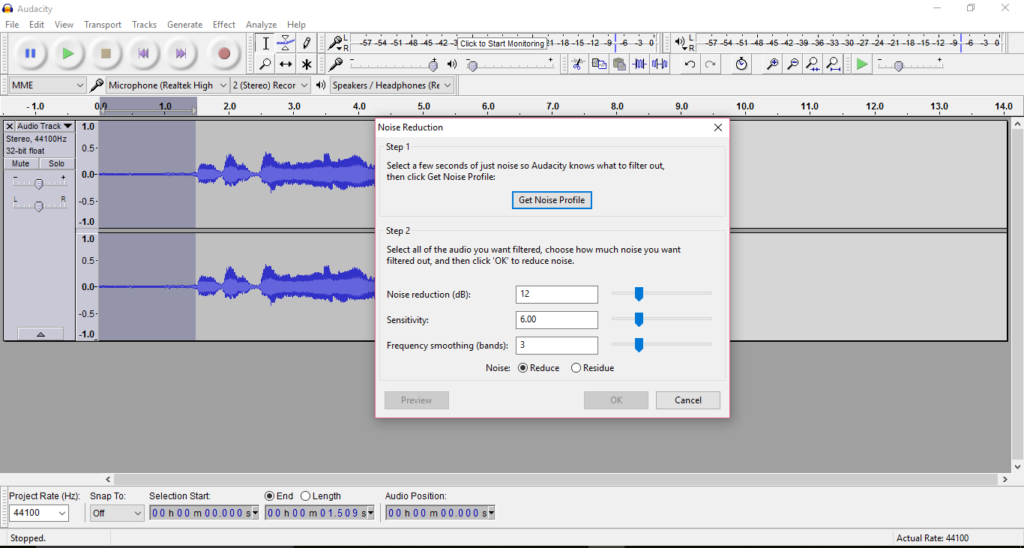Image resolution: width=1024 pixels, height=548 pixels.
Task: Click the Stop transport button
Action: (x=106, y=54)
